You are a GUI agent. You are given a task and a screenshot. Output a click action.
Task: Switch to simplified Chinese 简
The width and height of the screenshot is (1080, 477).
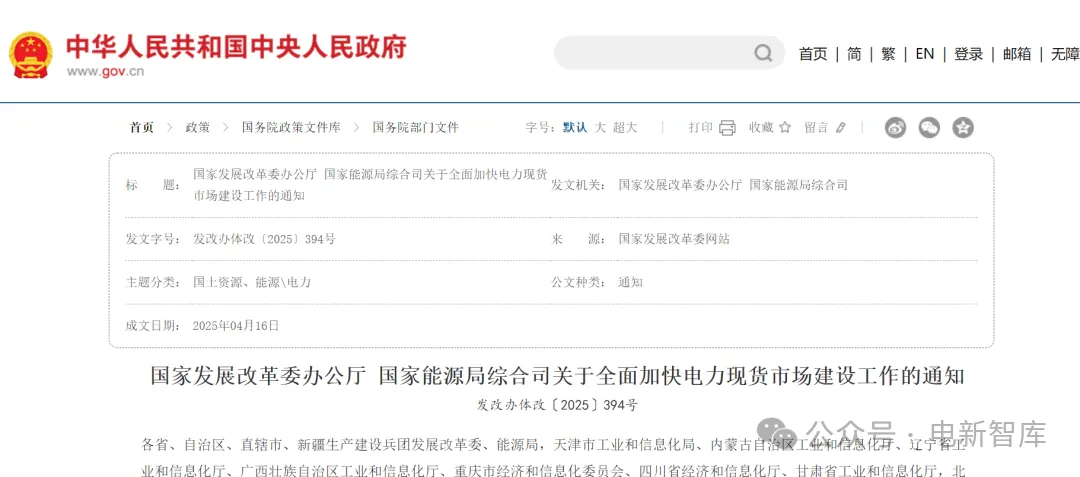(x=854, y=54)
